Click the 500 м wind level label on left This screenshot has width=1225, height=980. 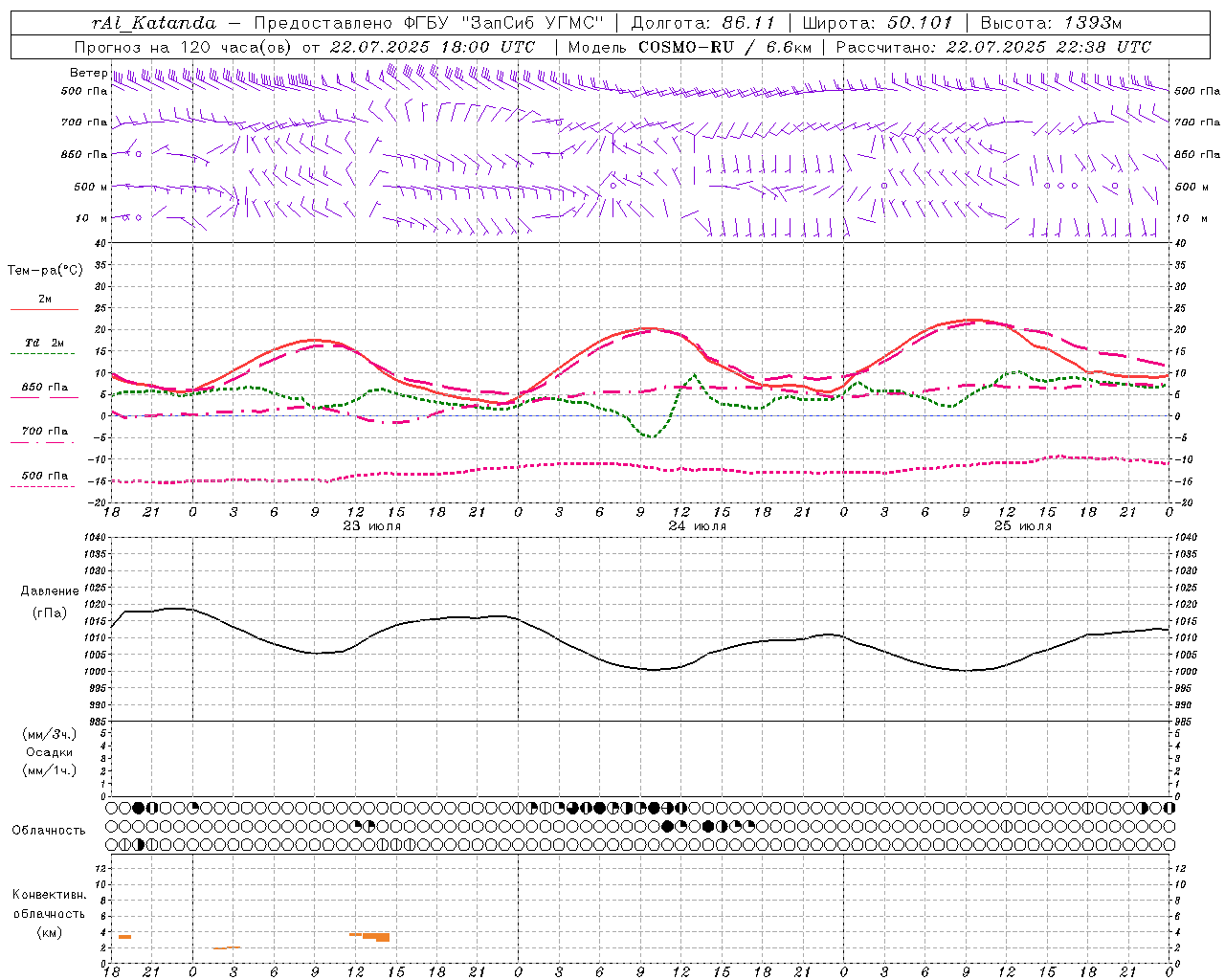pos(92,187)
